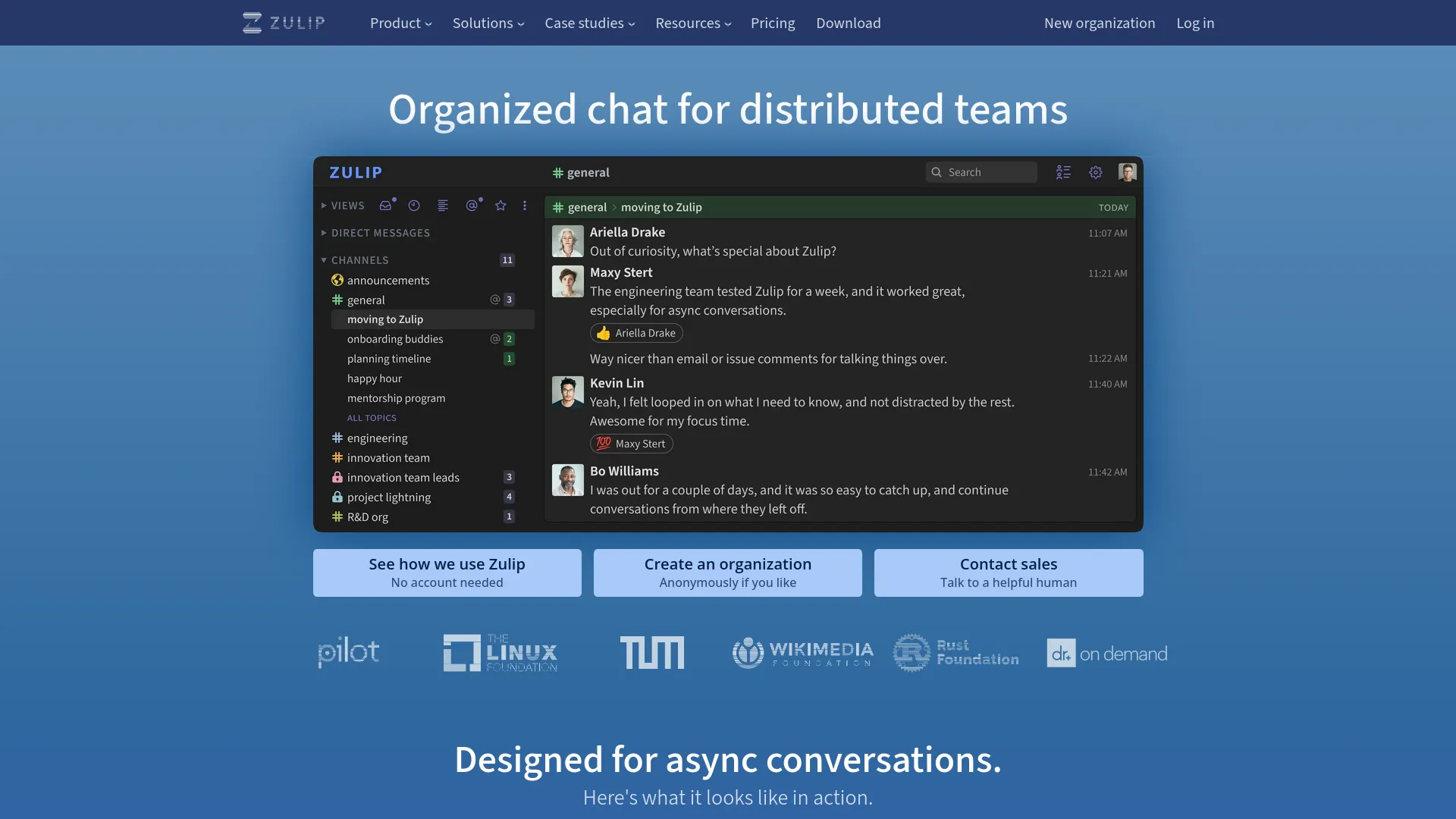Click the dr. on demand logo
Screen dimensions: 1456x819
click(x=1107, y=653)
